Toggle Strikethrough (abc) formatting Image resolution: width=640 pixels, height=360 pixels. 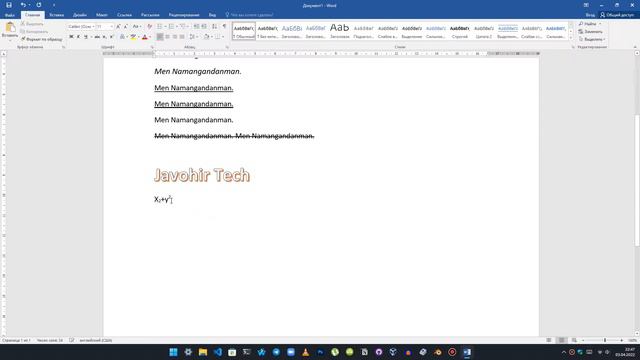(97, 37)
